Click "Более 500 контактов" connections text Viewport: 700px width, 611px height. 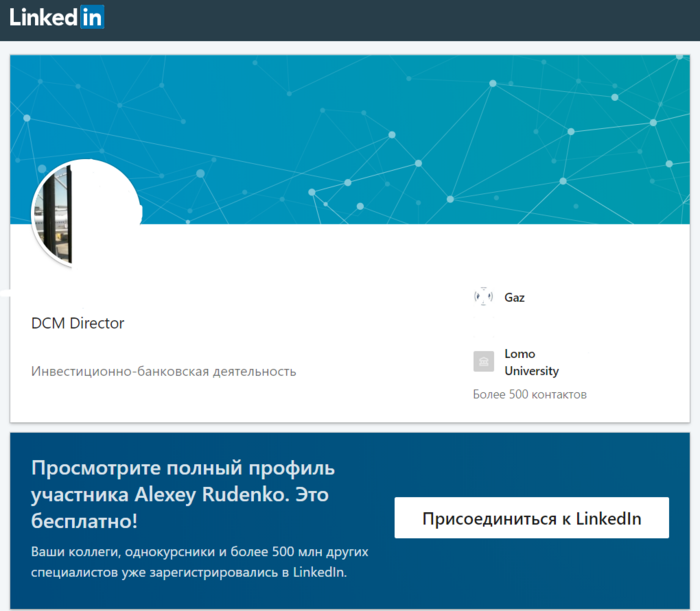point(529,395)
